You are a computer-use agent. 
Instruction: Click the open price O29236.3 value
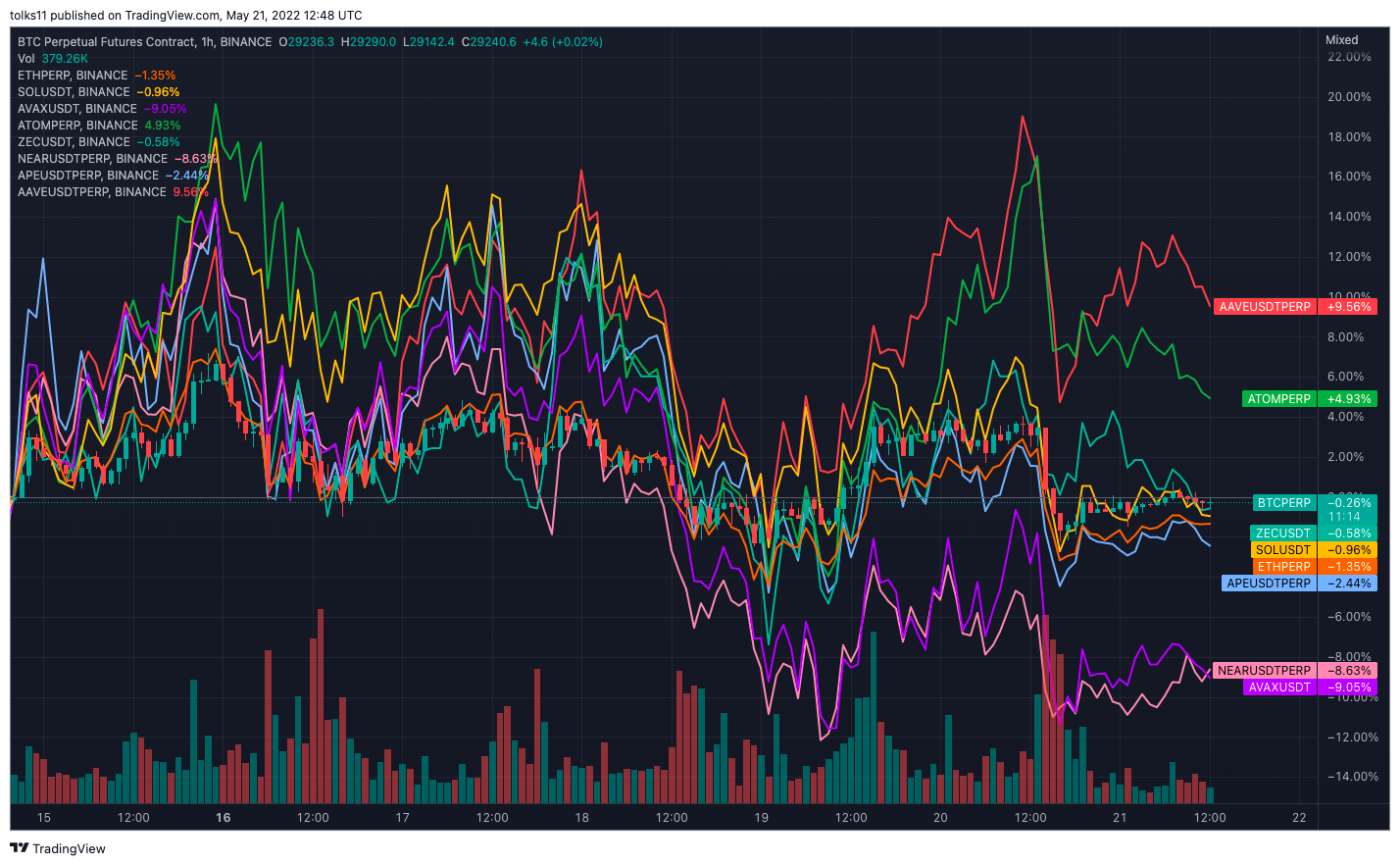tap(307, 42)
